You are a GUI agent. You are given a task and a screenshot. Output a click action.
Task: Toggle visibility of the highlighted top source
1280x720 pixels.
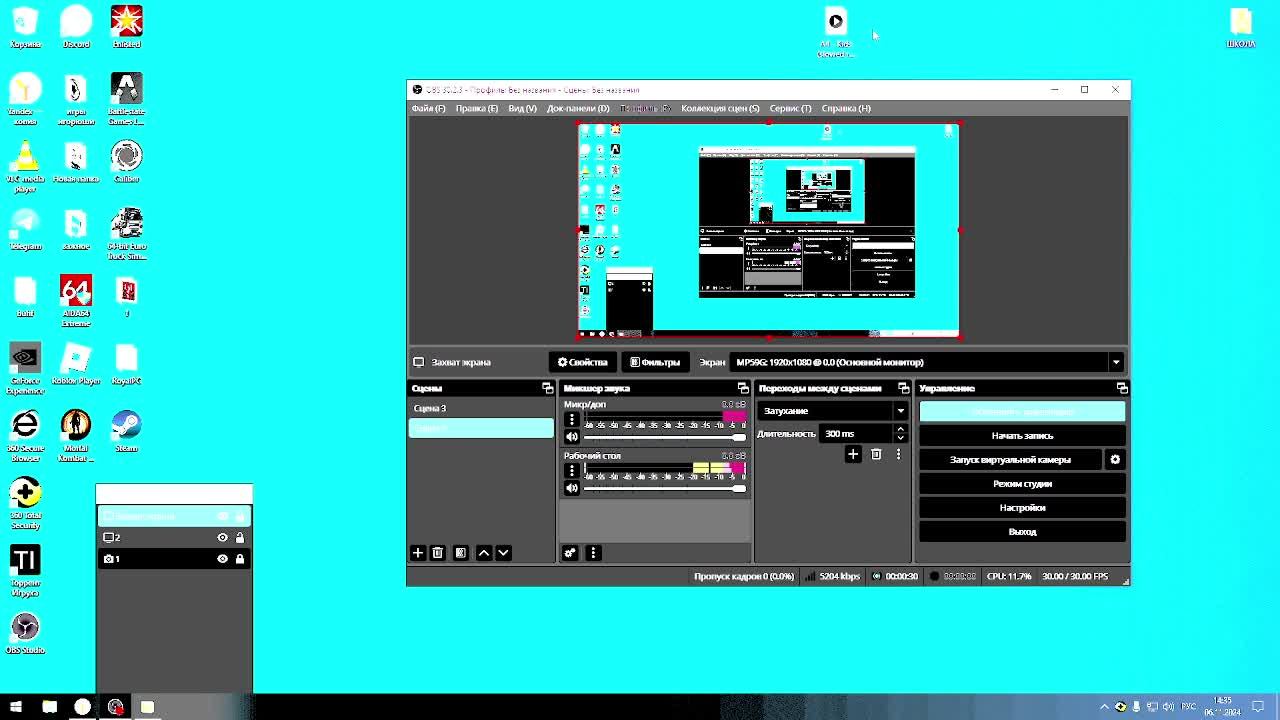pyautogui.click(x=222, y=517)
